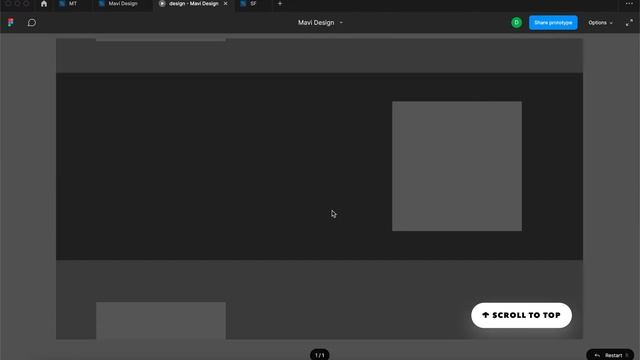This screenshot has width=640, height=360.
Task: Click the Restart prototype button
Action: tap(610, 355)
